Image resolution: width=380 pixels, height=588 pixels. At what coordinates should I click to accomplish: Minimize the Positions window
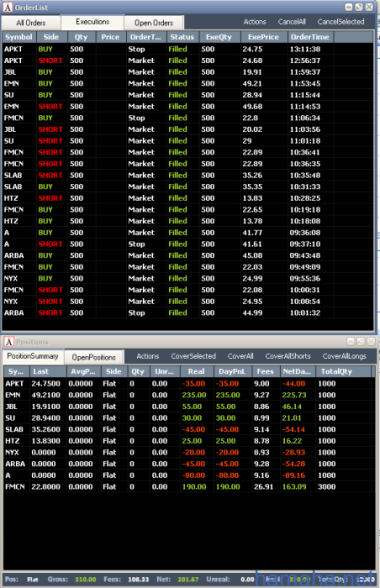(351, 341)
